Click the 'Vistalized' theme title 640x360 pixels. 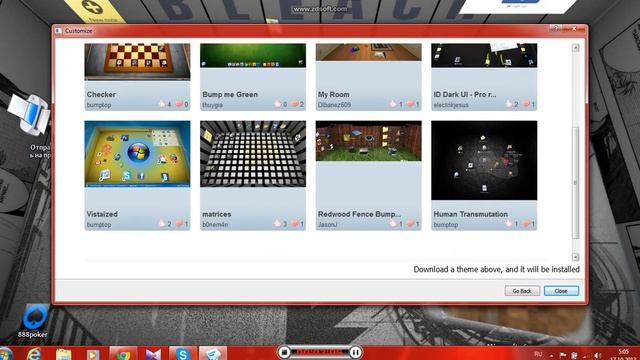[x=102, y=214]
